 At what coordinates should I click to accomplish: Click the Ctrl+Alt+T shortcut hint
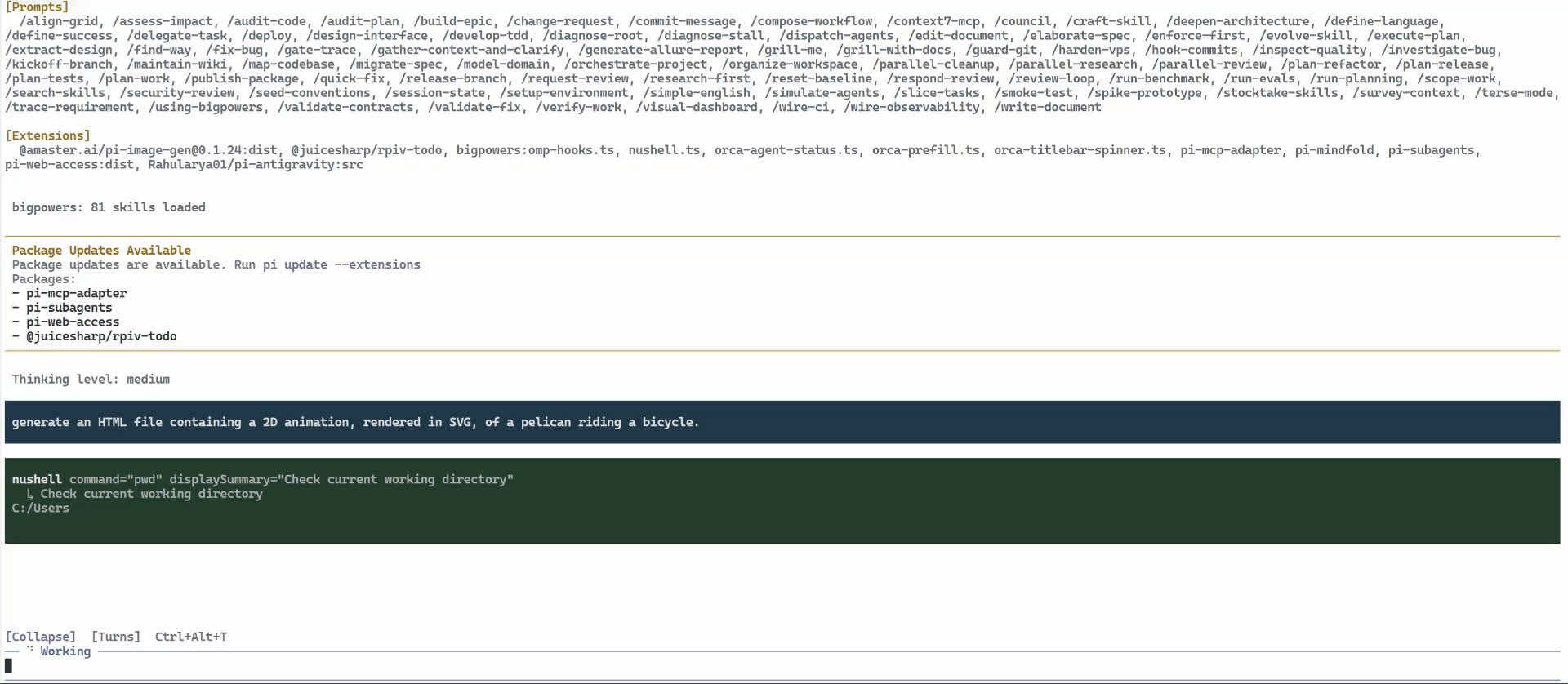pos(191,637)
